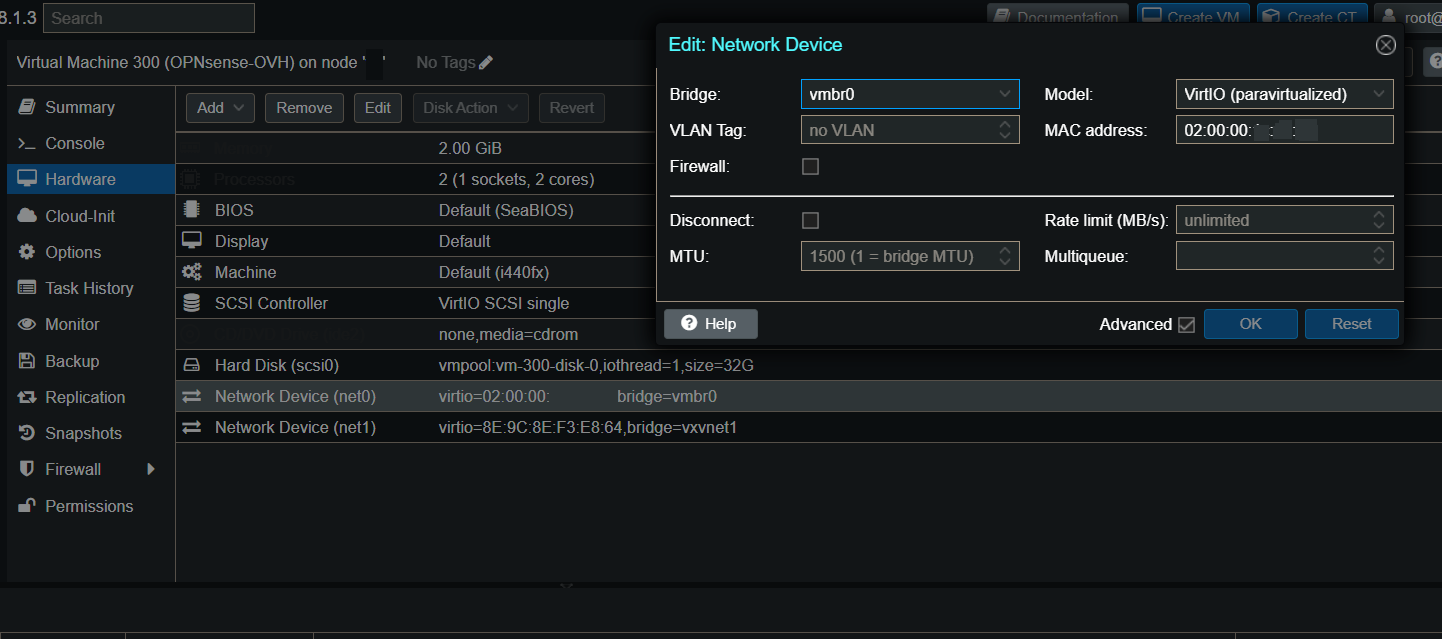This screenshot has height=639, width=1442.
Task: Tick the Disconnect checkbox
Action: point(811,220)
